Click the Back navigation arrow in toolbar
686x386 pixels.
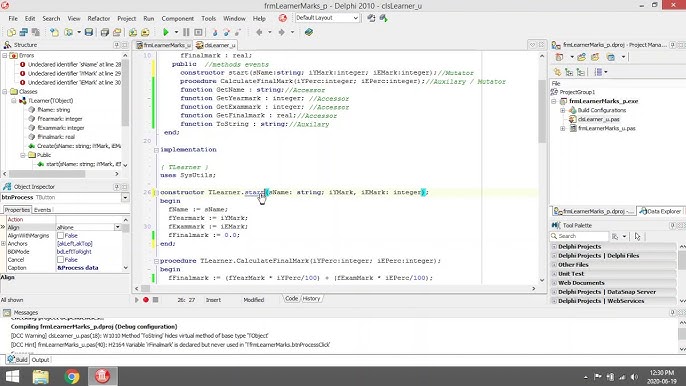pyautogui.click(x=259, y=32)
